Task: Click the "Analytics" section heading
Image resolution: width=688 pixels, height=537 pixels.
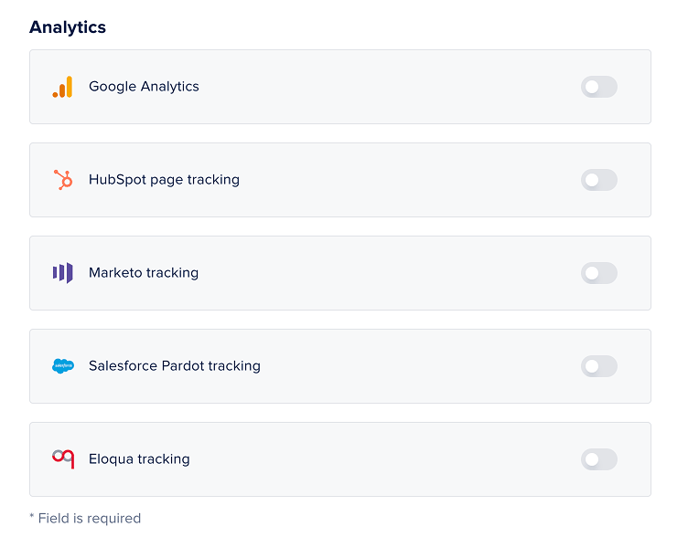Action: (x=68, y=27)
